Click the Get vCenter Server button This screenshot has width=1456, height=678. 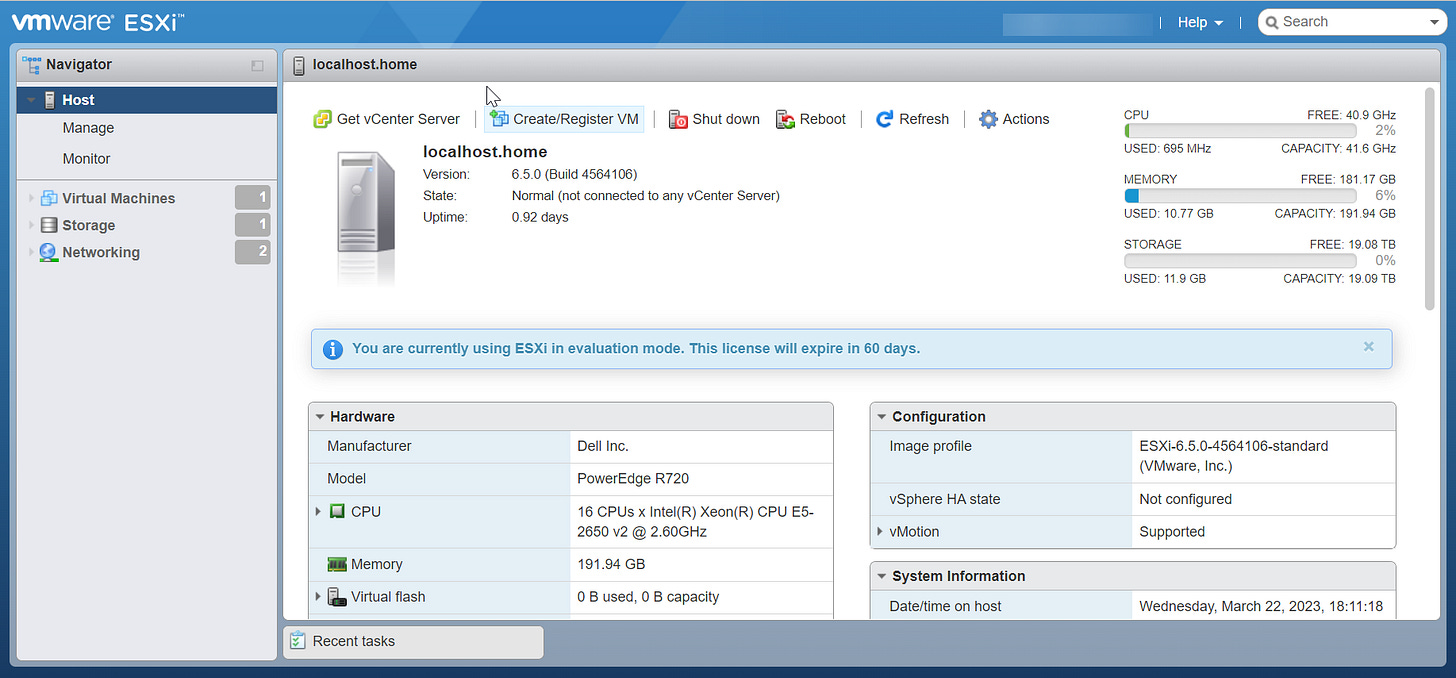click(387, 119)
